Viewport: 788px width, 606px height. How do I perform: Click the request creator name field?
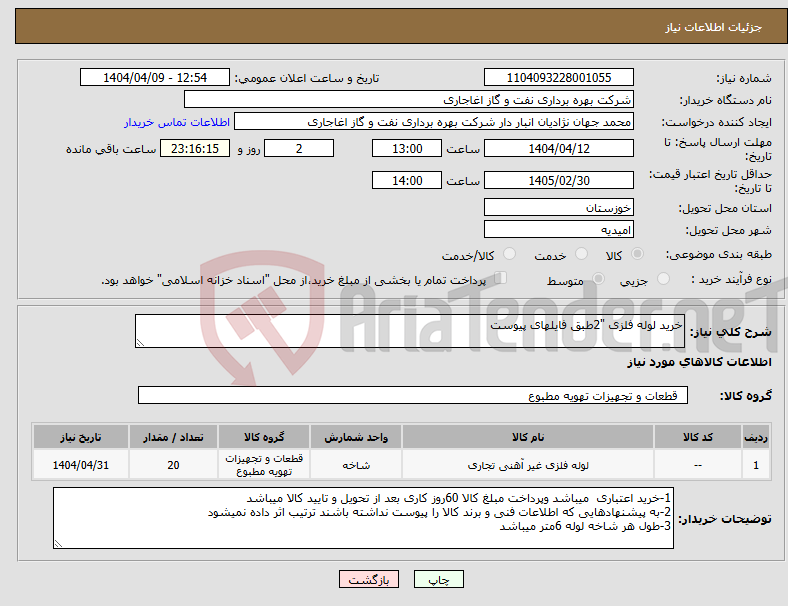click(434, 122)
